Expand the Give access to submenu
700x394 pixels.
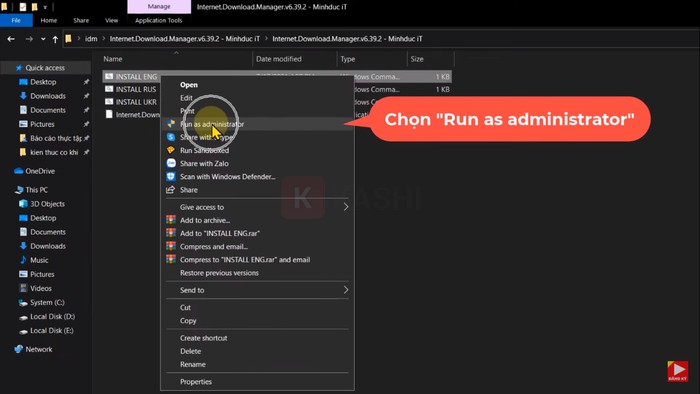[x=258, y=207]
